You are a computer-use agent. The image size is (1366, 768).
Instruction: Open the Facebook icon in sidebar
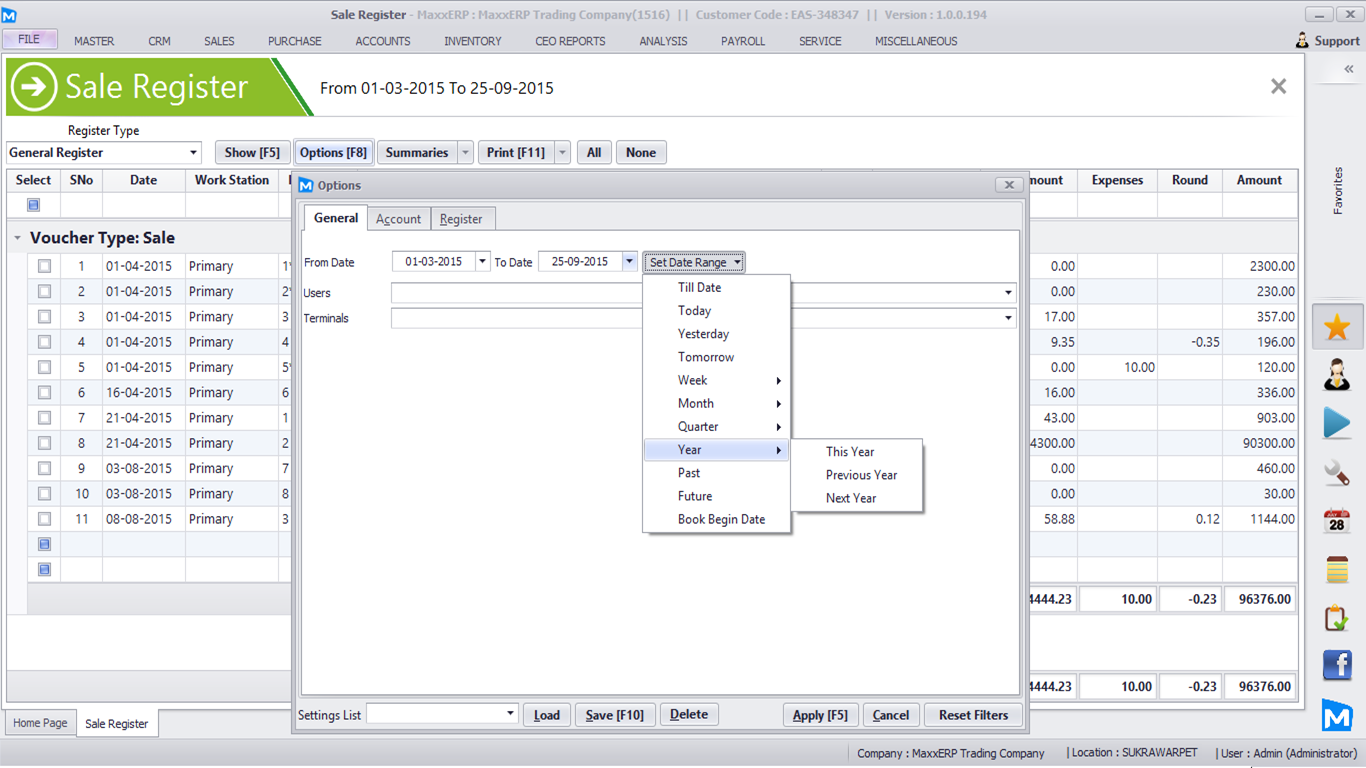[x=1336, y=665]
